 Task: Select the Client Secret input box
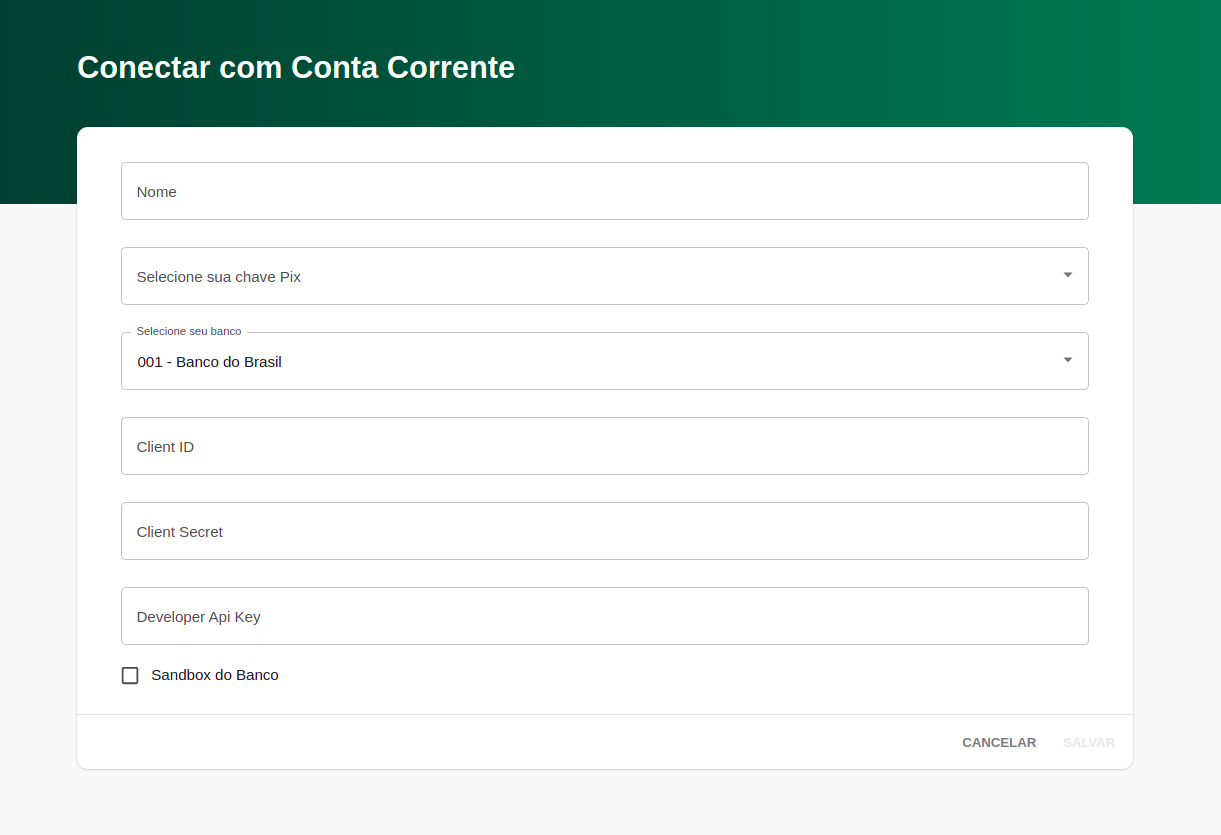click(x=604, y=531)
